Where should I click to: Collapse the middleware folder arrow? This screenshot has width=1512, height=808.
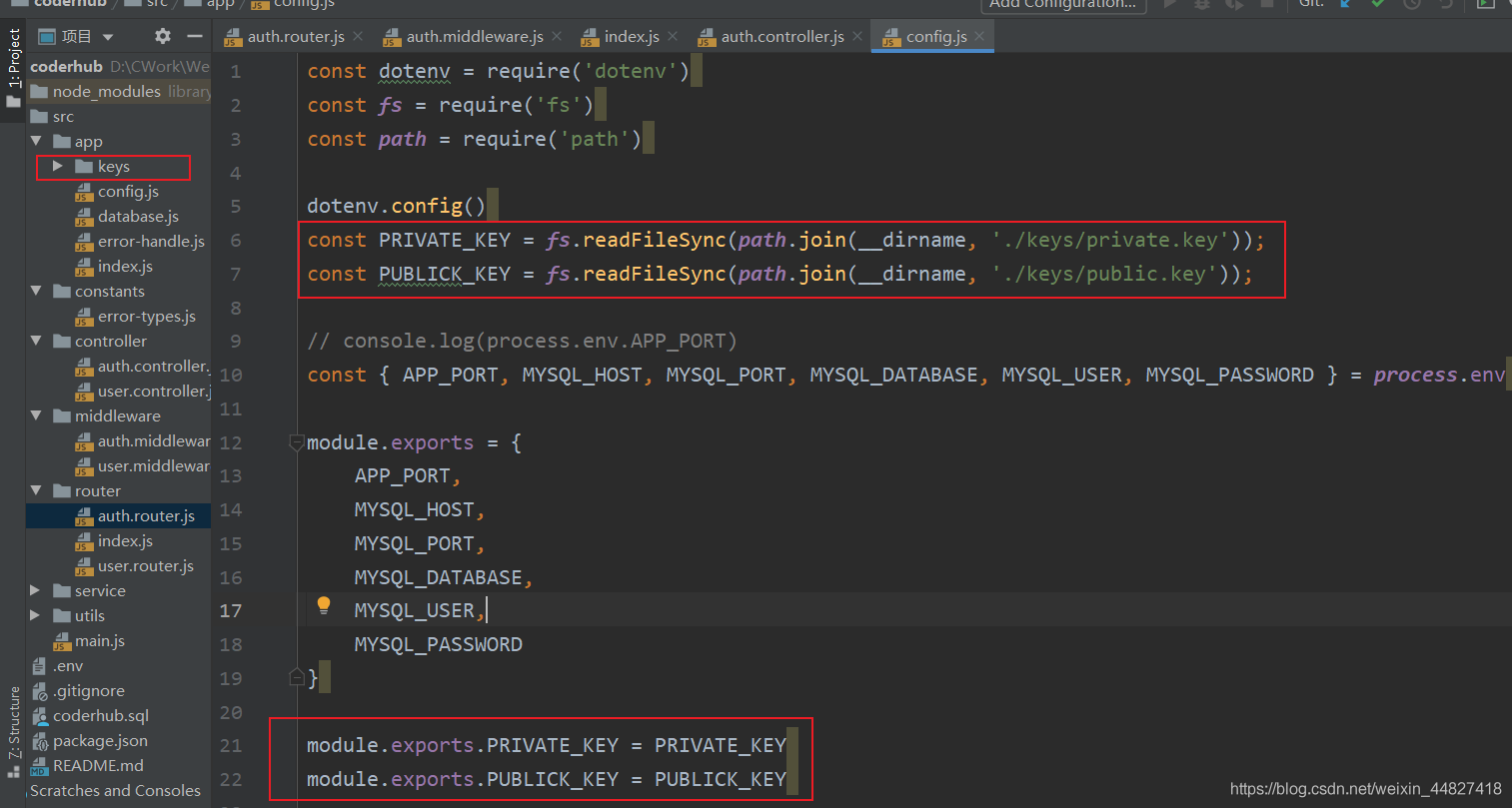[36, 415]
